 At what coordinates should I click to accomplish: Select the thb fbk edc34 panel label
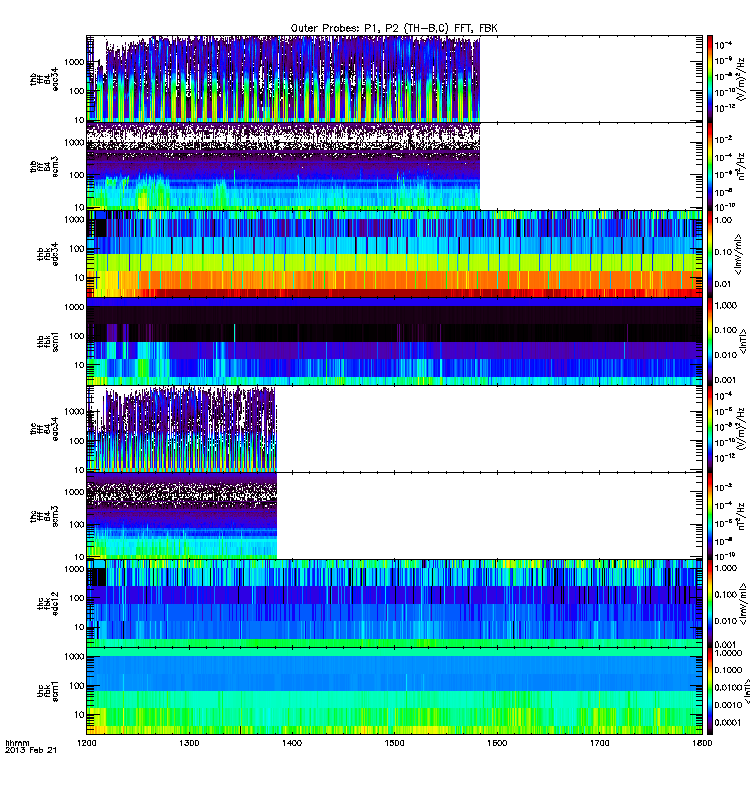click(x=48, y=254)
